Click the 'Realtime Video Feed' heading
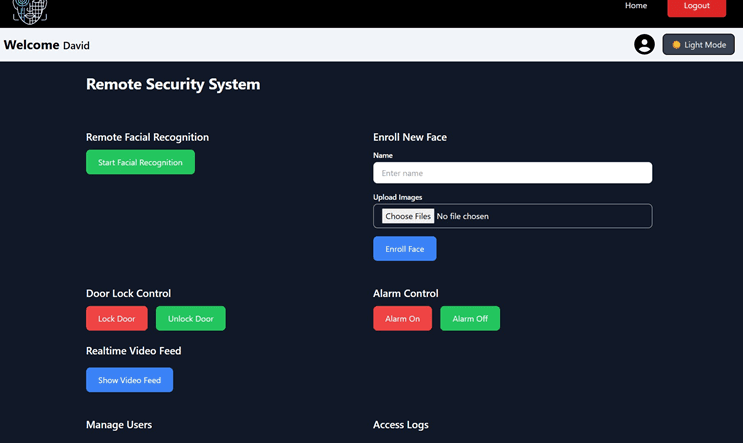The image size is (743, 443). pos(134,351)
